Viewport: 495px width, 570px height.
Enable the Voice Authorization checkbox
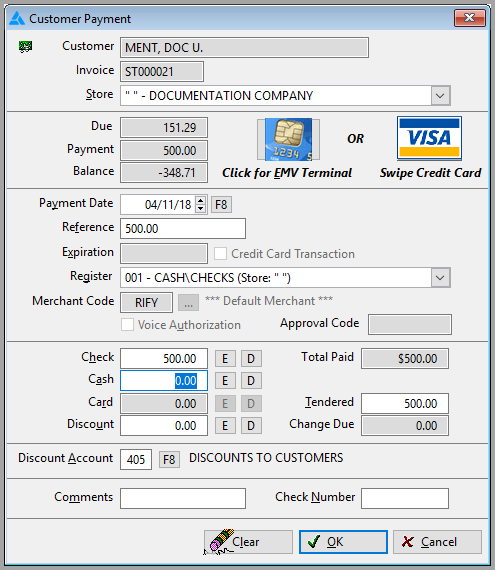pos(127,325)
